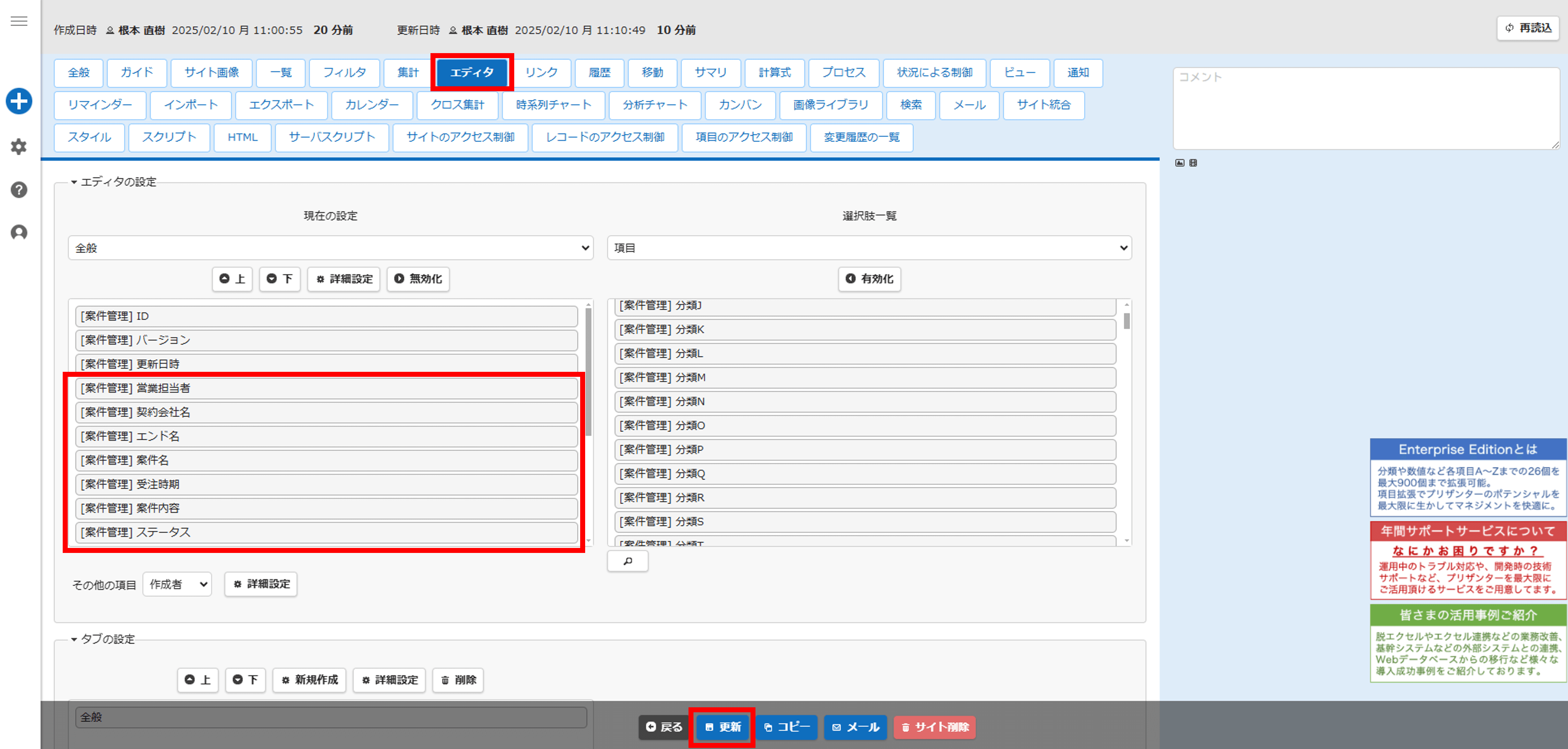Open the 項目 choices dropdown

[868, 248]
